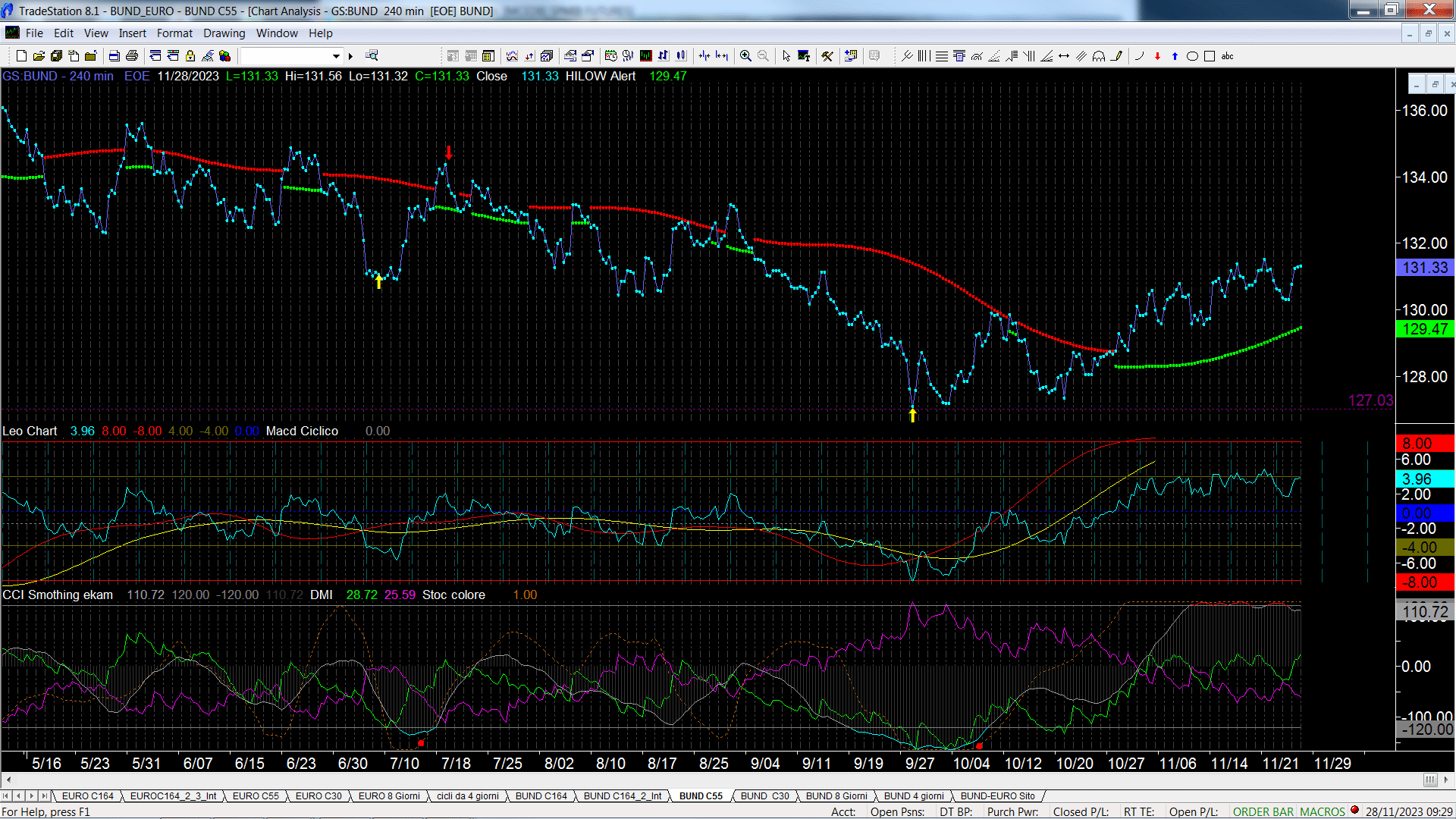Switch to the BUND 4 giorni tab
The width and height of the screenshot is (1456, 819).
tap(915, 796)
